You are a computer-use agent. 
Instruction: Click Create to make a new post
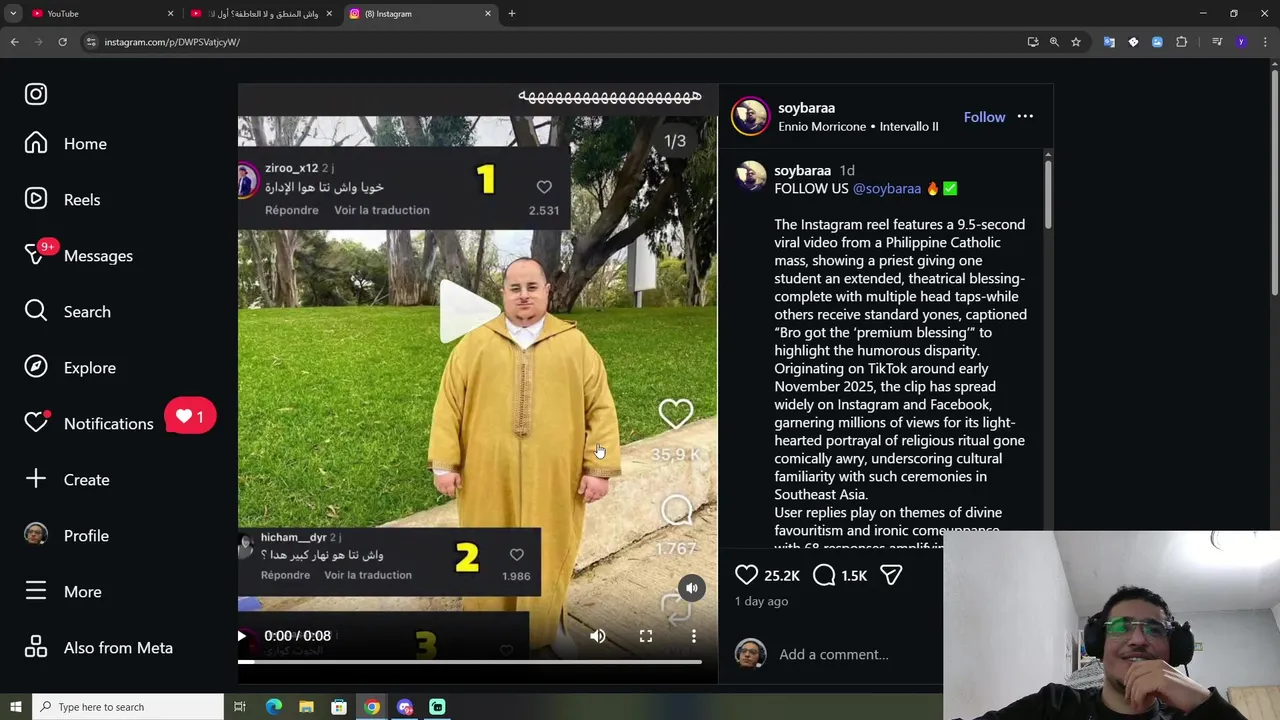pos(67,480)
